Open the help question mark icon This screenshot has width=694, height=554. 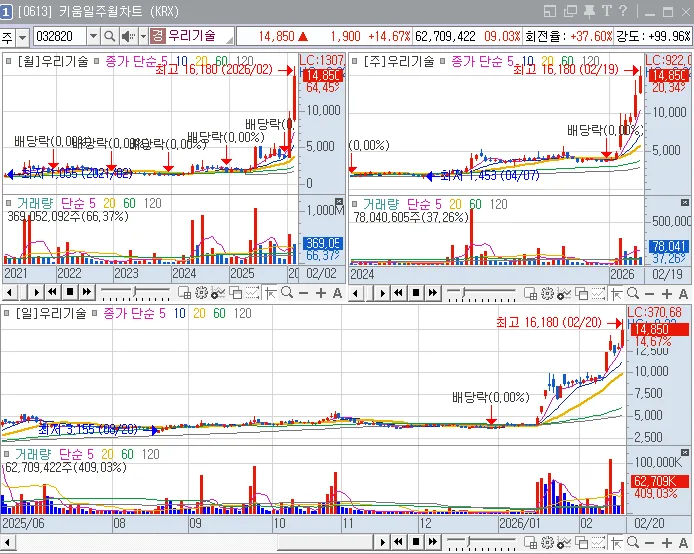(x=623, y=11)
